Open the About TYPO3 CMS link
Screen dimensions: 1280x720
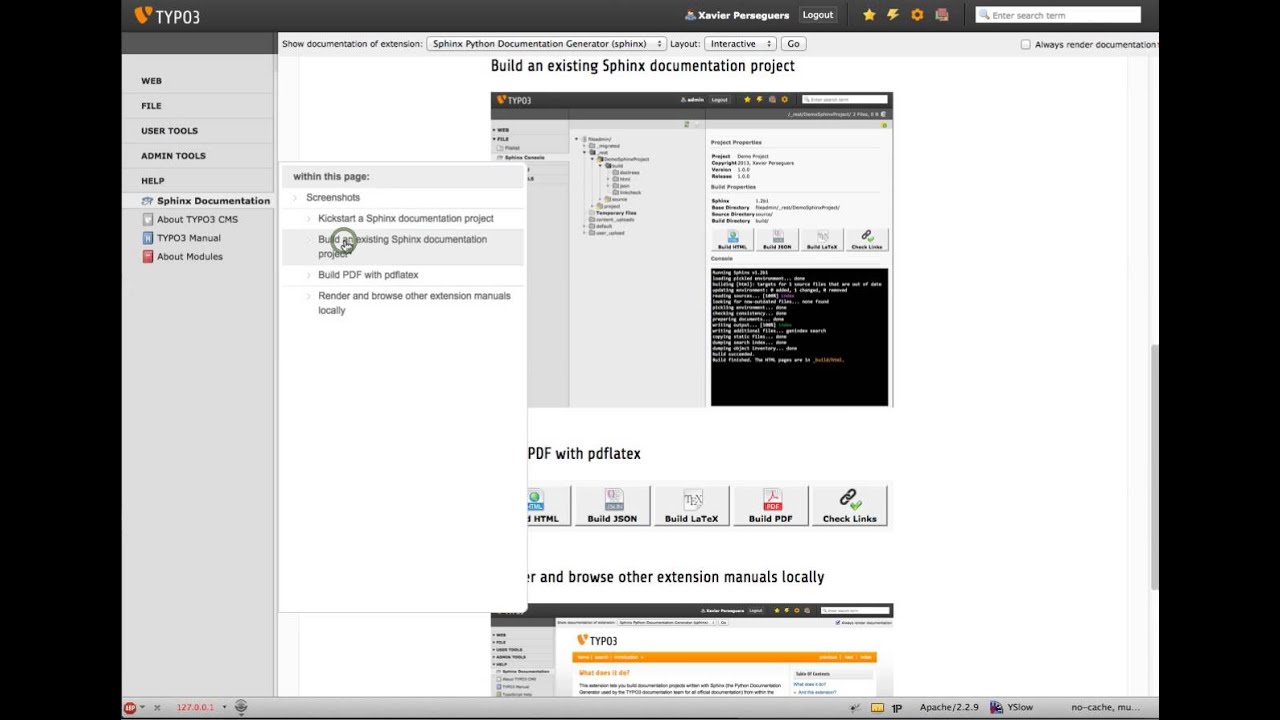click(197, 220)
